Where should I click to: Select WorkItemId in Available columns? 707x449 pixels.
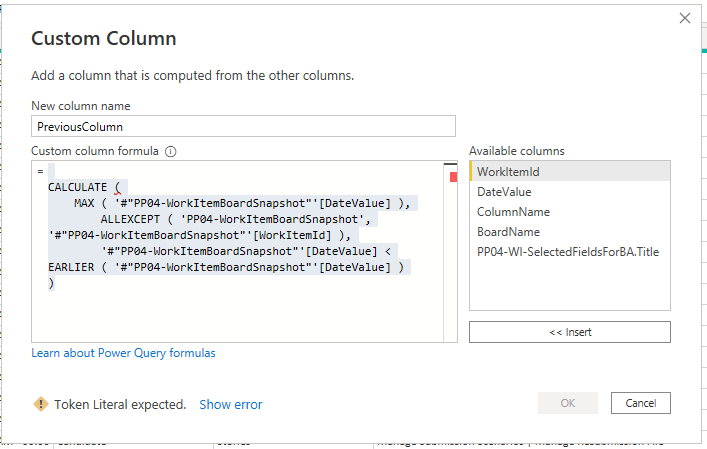pyautogui.click(x=570, y=171)
